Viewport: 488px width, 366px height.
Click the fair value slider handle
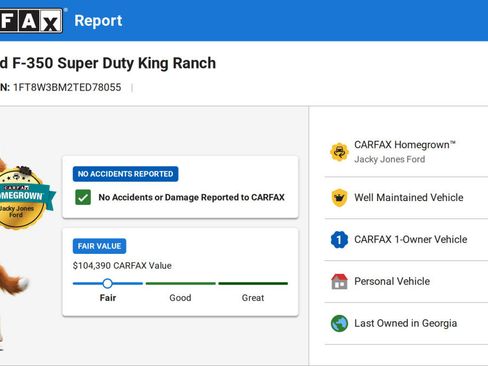[107, 284]
